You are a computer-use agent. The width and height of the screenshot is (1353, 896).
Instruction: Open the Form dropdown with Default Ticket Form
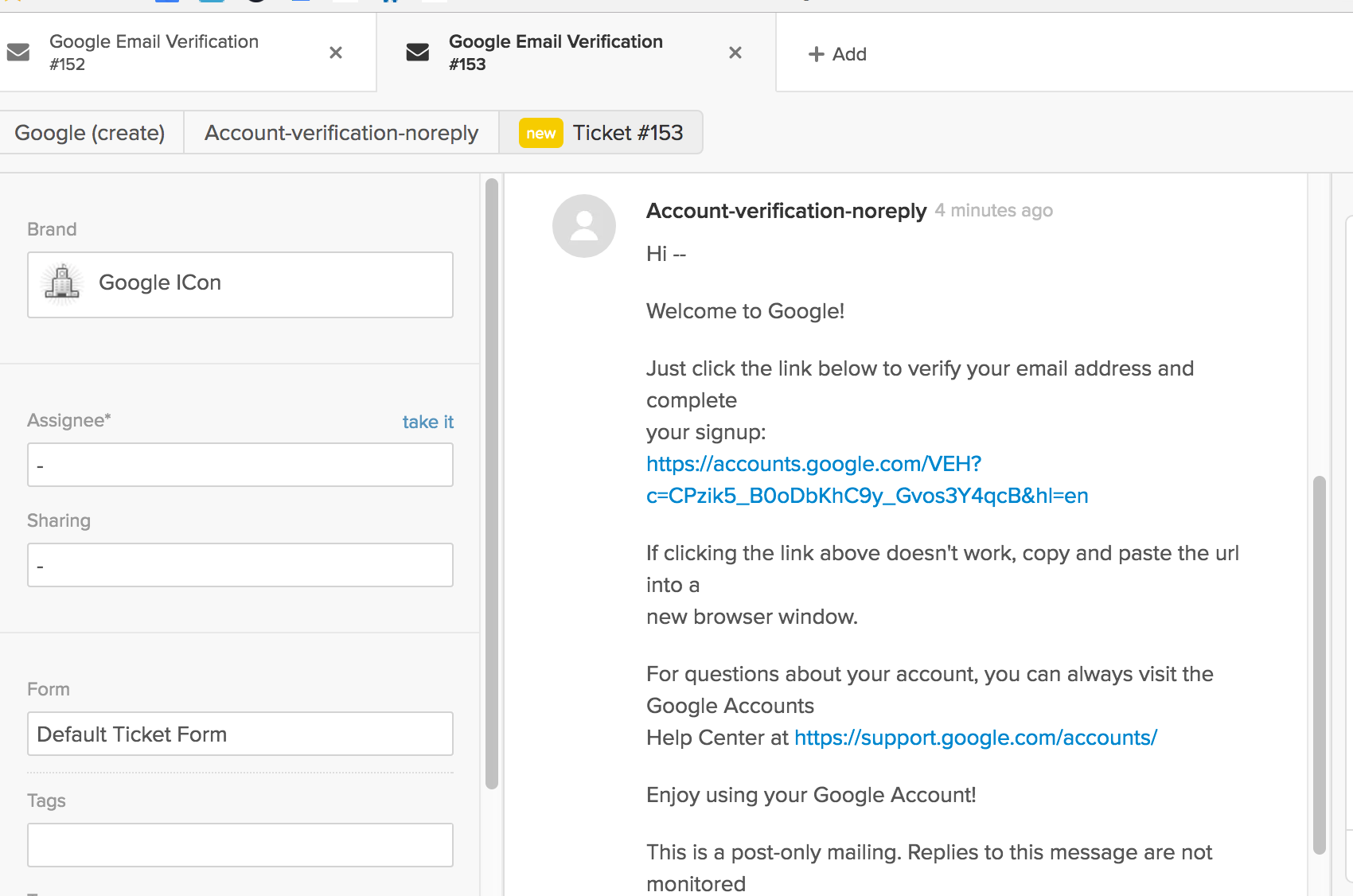240,734
